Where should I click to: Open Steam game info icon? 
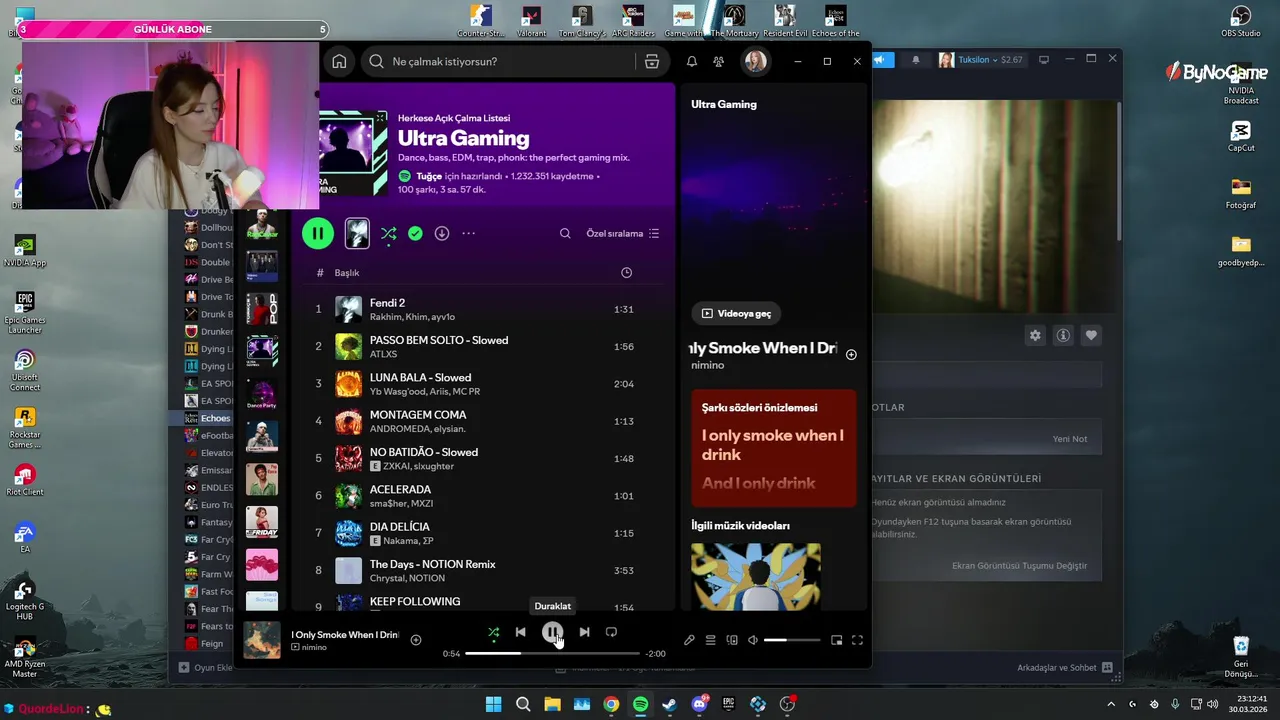1063,336
